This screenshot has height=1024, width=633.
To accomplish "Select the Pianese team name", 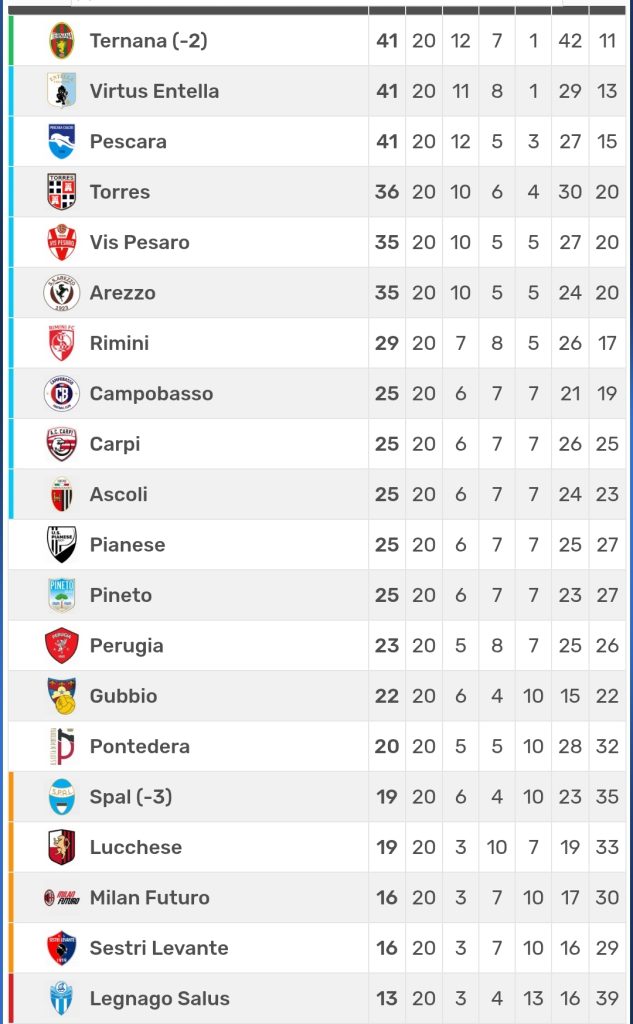I will (x=127, y=545).
